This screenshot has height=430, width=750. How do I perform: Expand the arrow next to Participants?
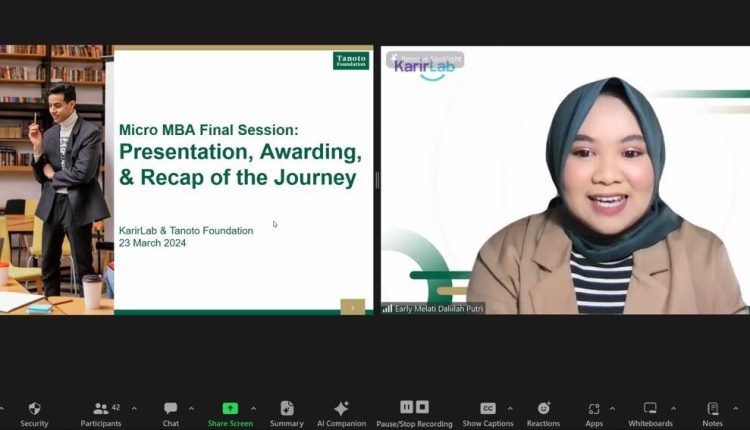[x=134, y=408]
